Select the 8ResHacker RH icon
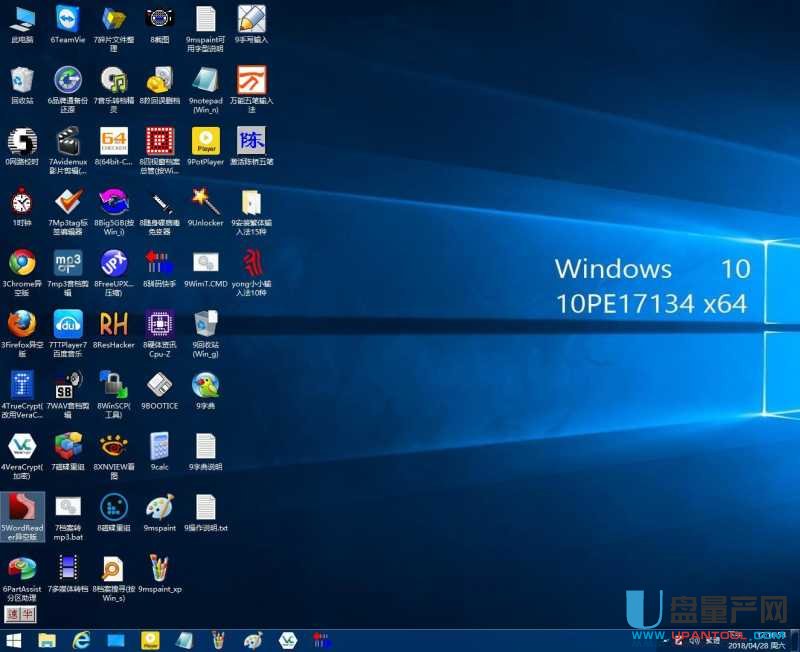800x652 pixels. point(114,330)
